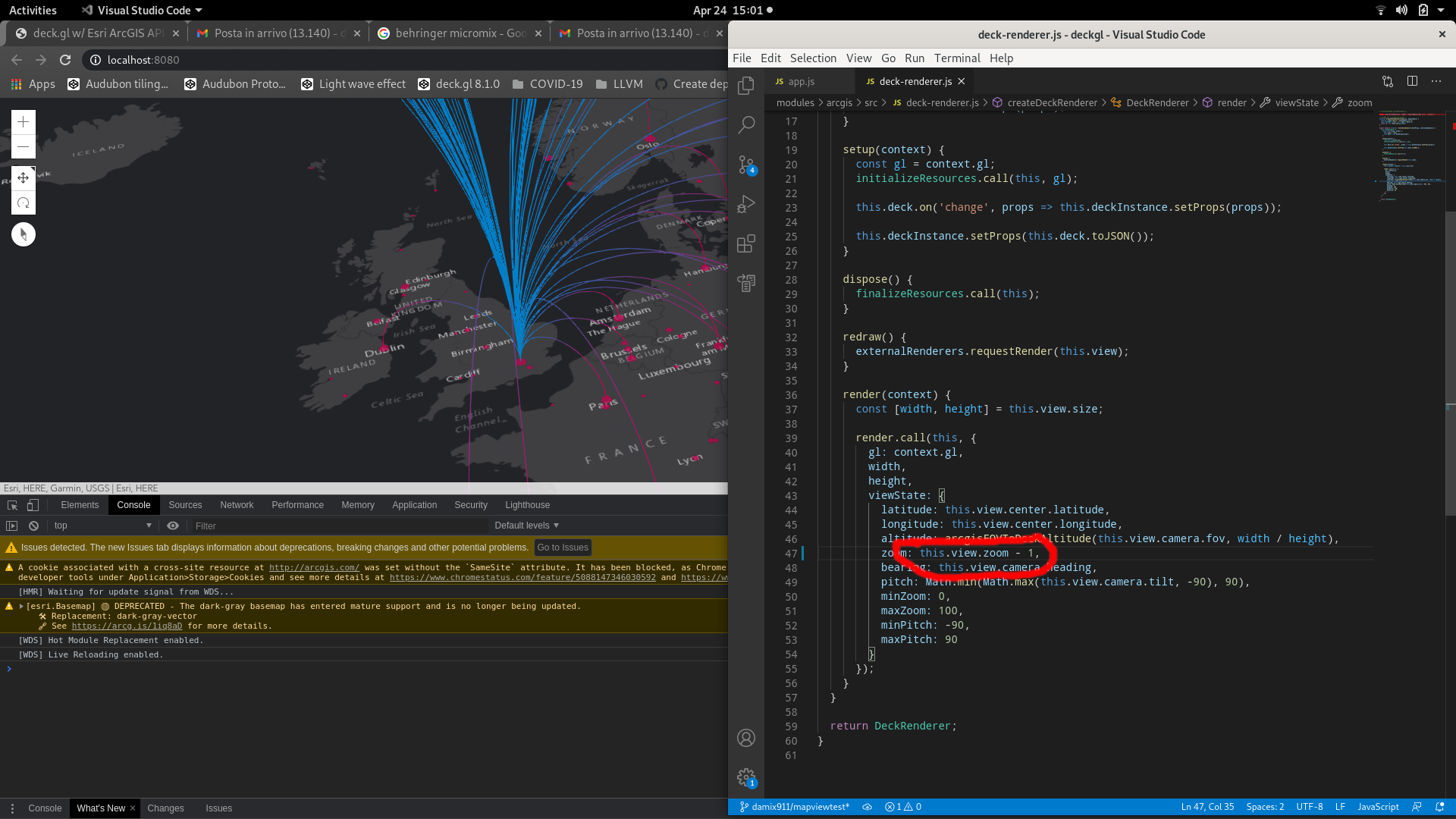The image size is (1456, 819).
Task: Switch to the app.js editor tab
Action: click(800, 81)
